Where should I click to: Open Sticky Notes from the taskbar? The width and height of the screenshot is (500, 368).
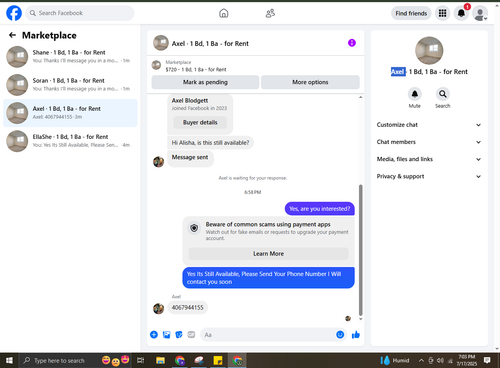pos(218,360)
